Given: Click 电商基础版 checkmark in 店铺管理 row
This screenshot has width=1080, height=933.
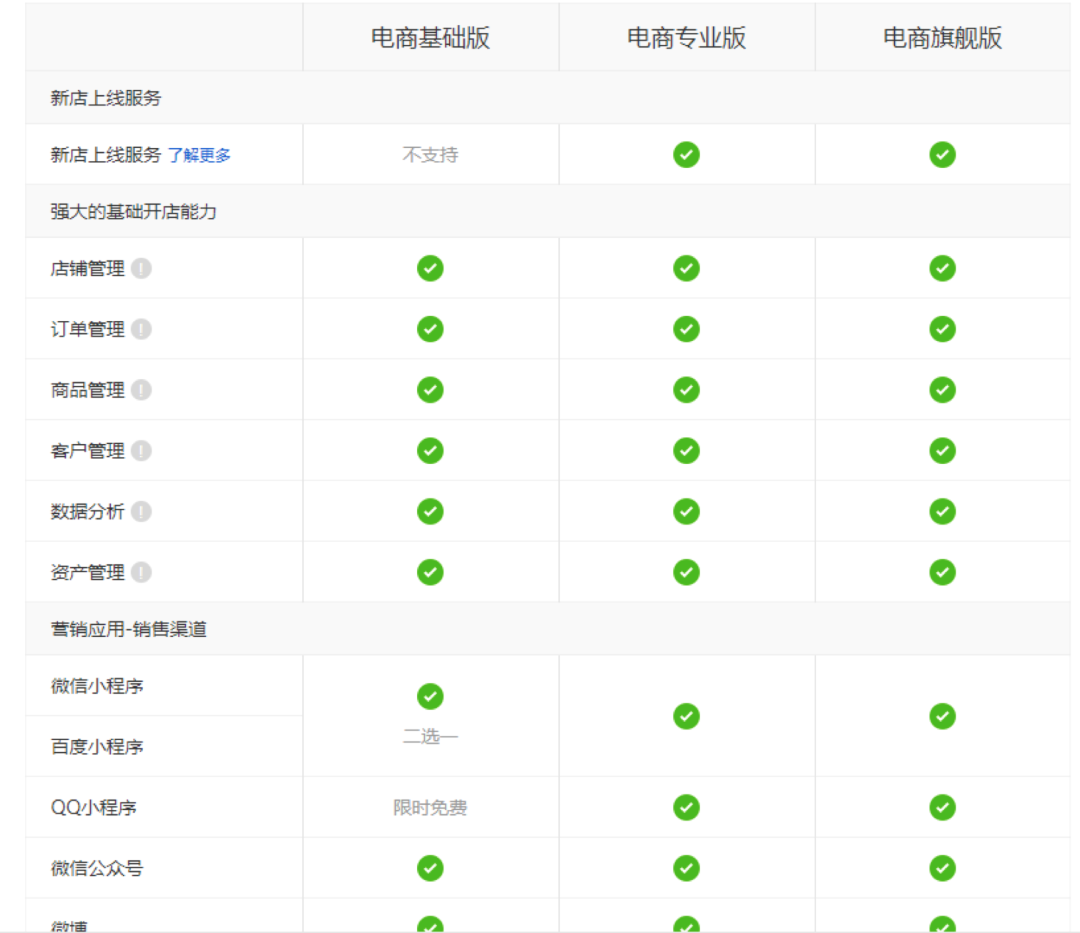Looking at the screenshot, I should 430,269.
